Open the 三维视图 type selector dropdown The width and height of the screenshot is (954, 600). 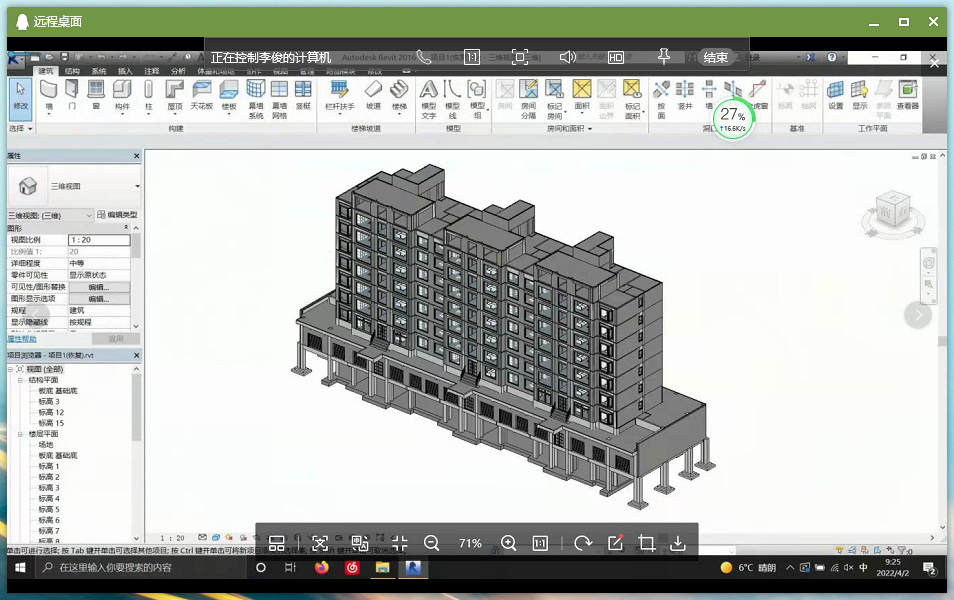[x=137, y=186]
